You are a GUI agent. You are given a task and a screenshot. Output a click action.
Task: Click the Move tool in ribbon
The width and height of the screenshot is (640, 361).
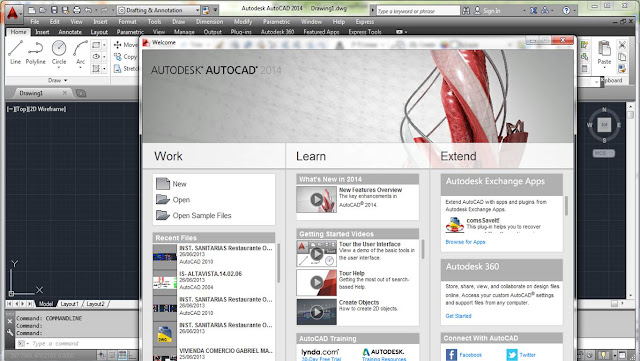126,45
